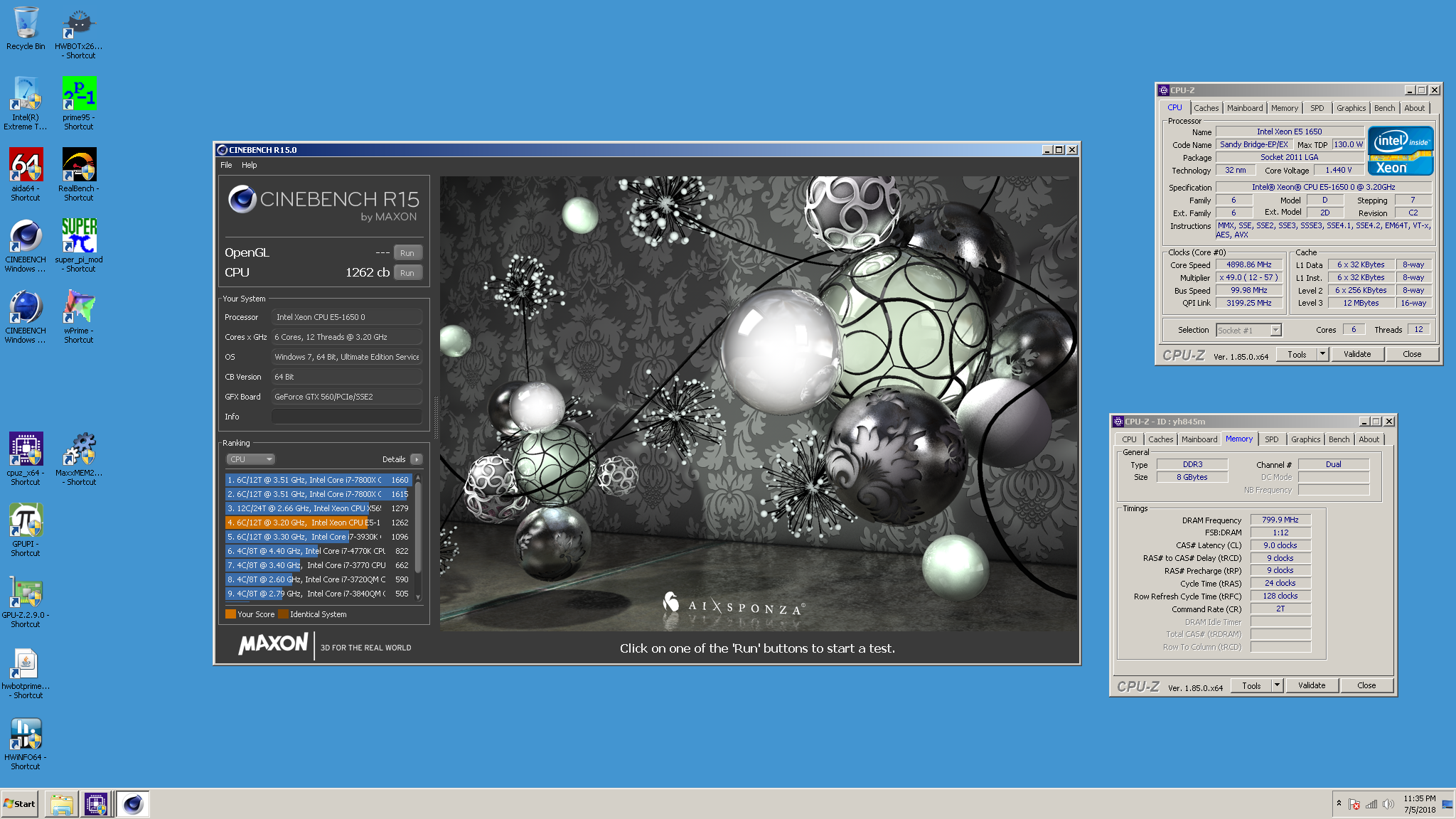Open the Cinebench Help menu
This screenshot has height=819, width=1456.
click(x=249, y=165)
